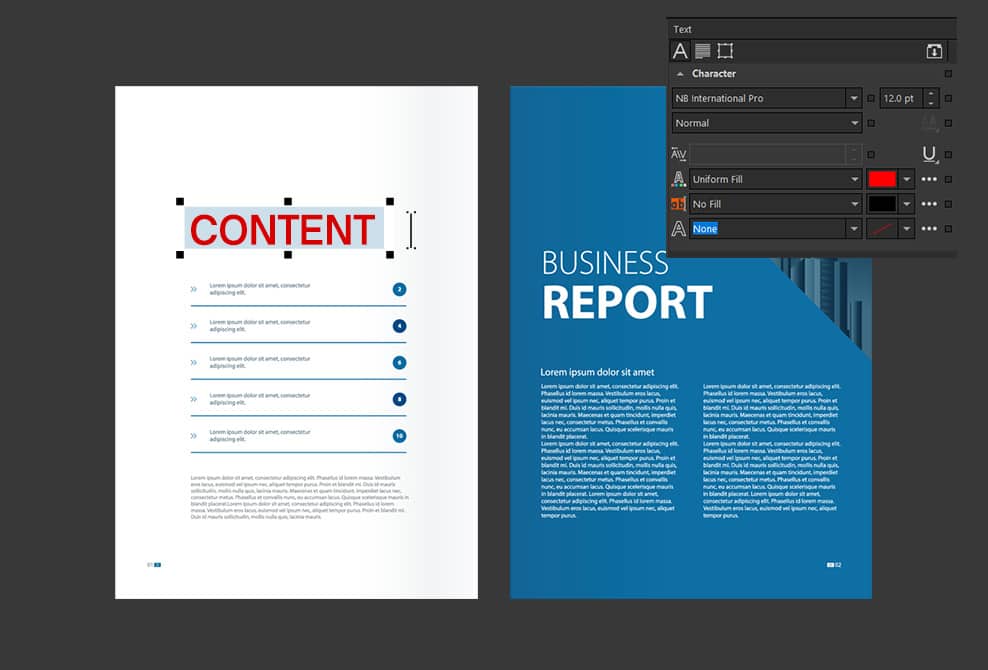The image size is (988, 670).
Task: Click the docker import icon beside Text tabs
Action: coord(934,51)
